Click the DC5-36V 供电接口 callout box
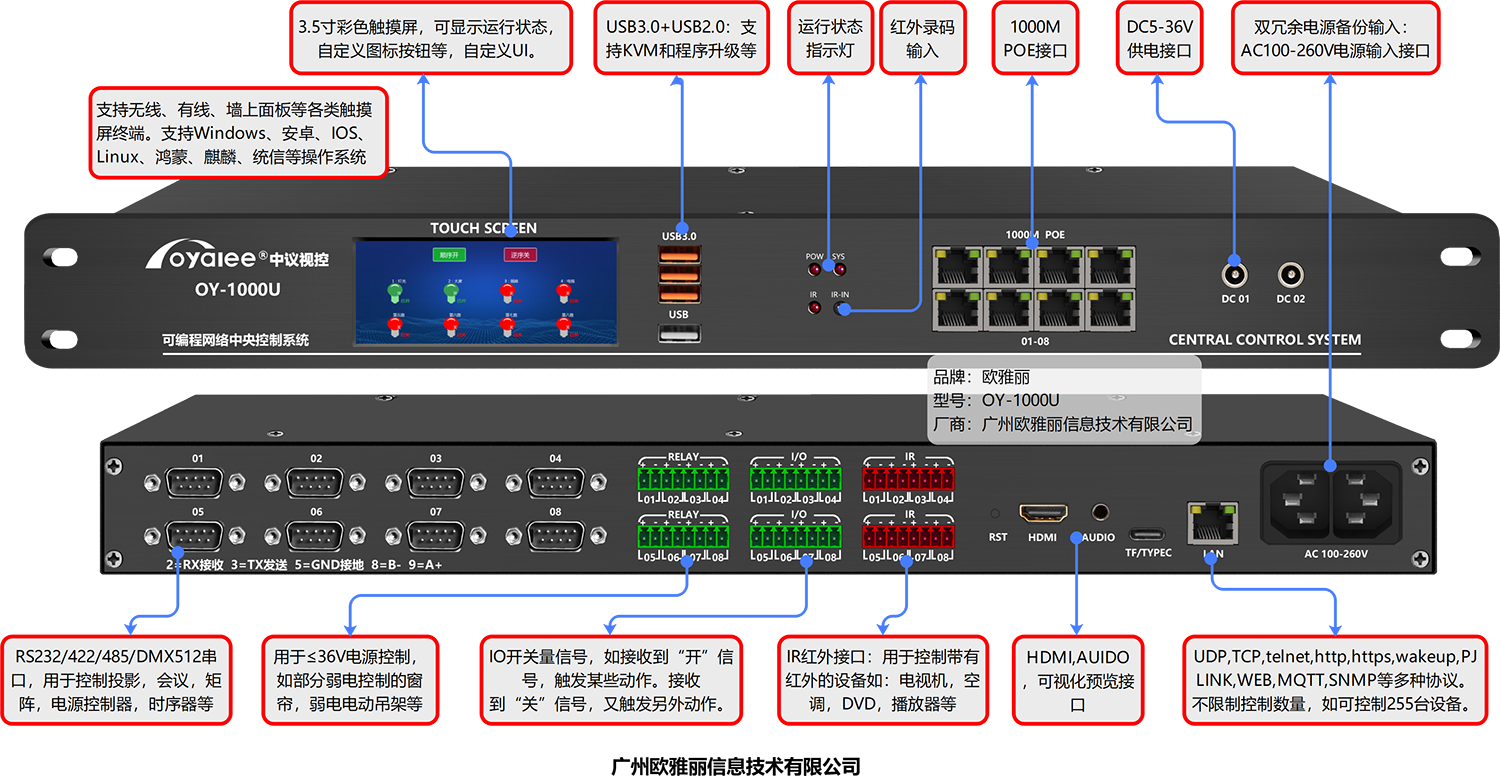The image size is (1500, 776). click(x=1160, y=39)
